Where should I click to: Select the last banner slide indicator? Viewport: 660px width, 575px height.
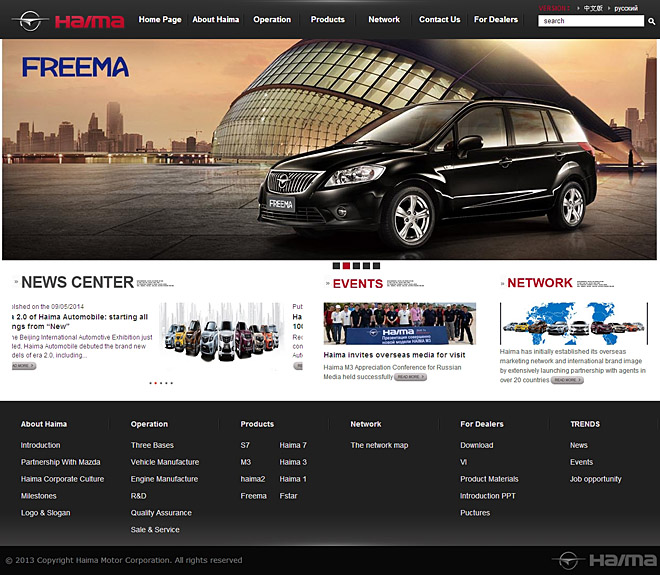376,266
